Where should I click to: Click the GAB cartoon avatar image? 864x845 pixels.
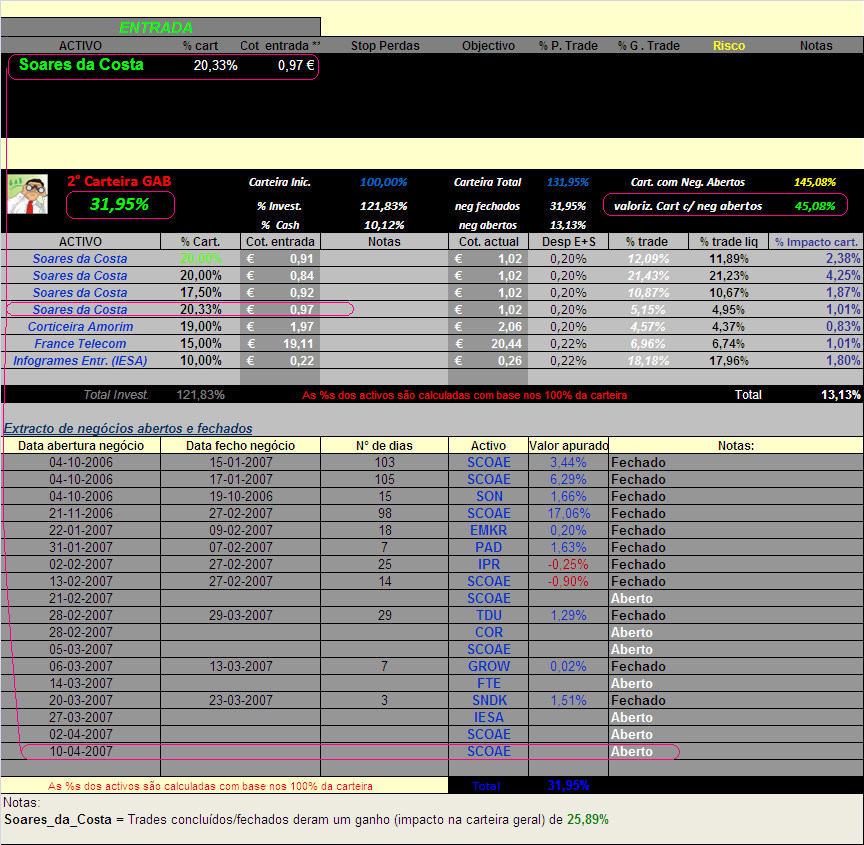[28, 194]
